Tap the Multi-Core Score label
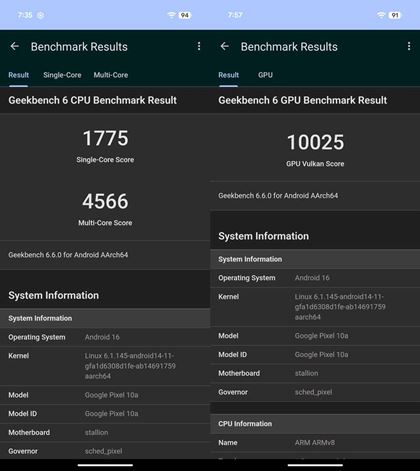Screen dimensions: 420x471 [105, 223]
